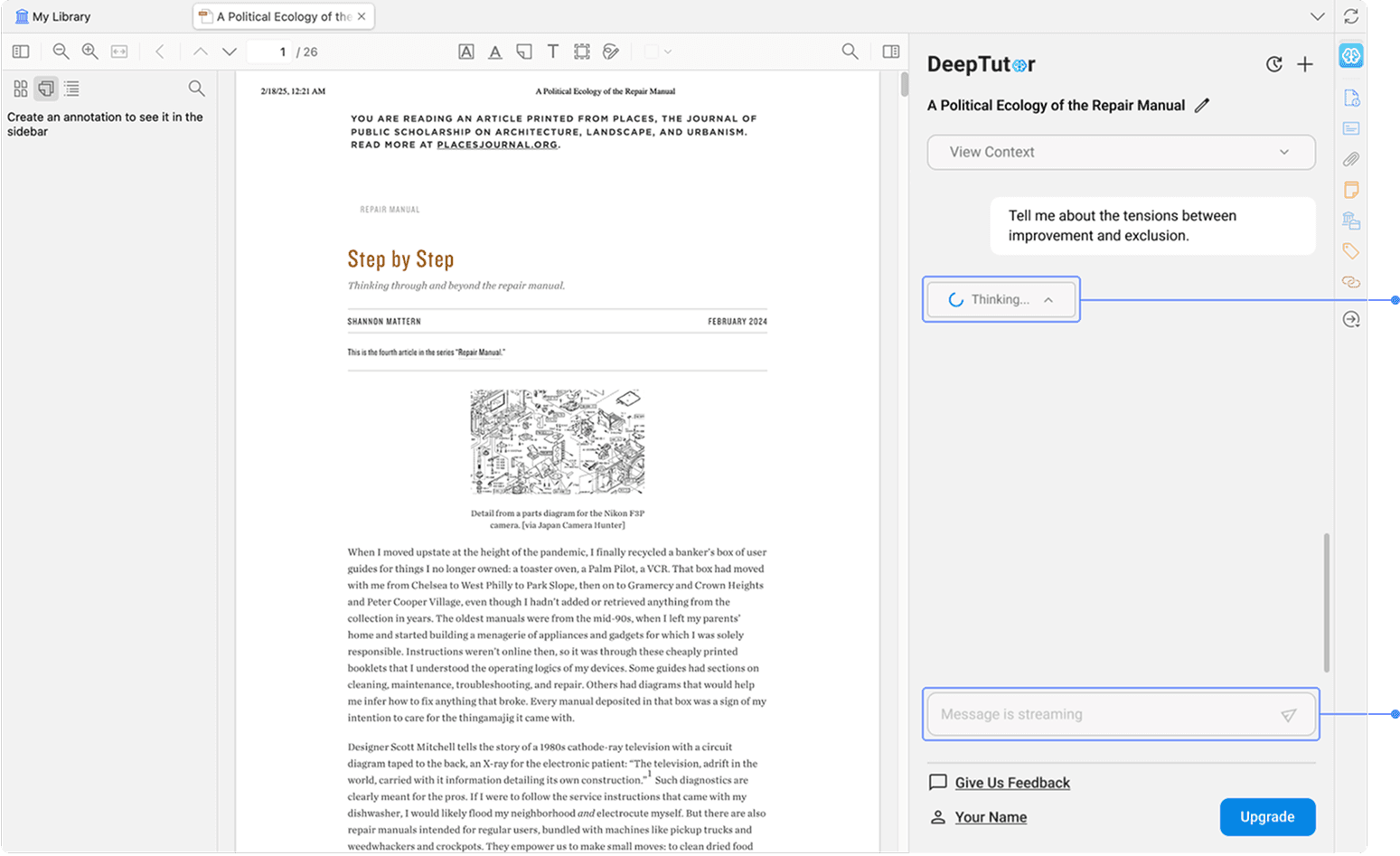Screen dimensions: 1400x856
Task: Toggle the left sidebar panel
Action: tap(21, 52)
